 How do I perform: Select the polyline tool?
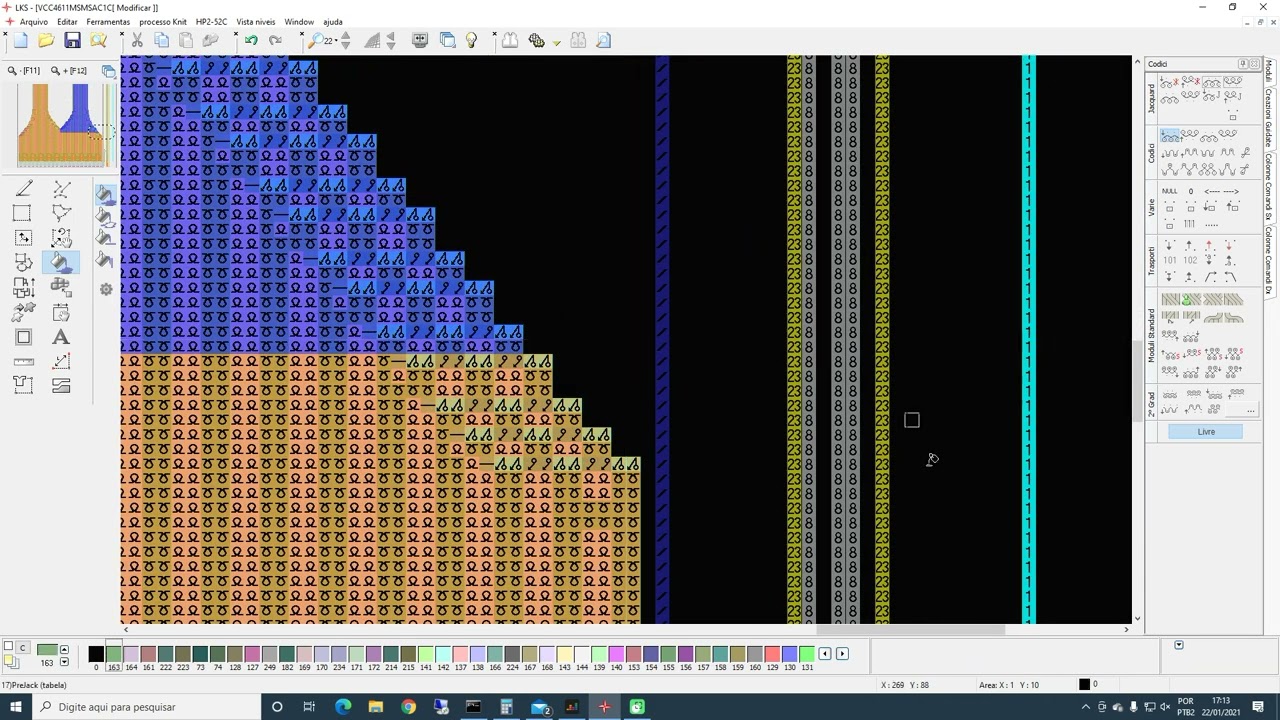61,189
